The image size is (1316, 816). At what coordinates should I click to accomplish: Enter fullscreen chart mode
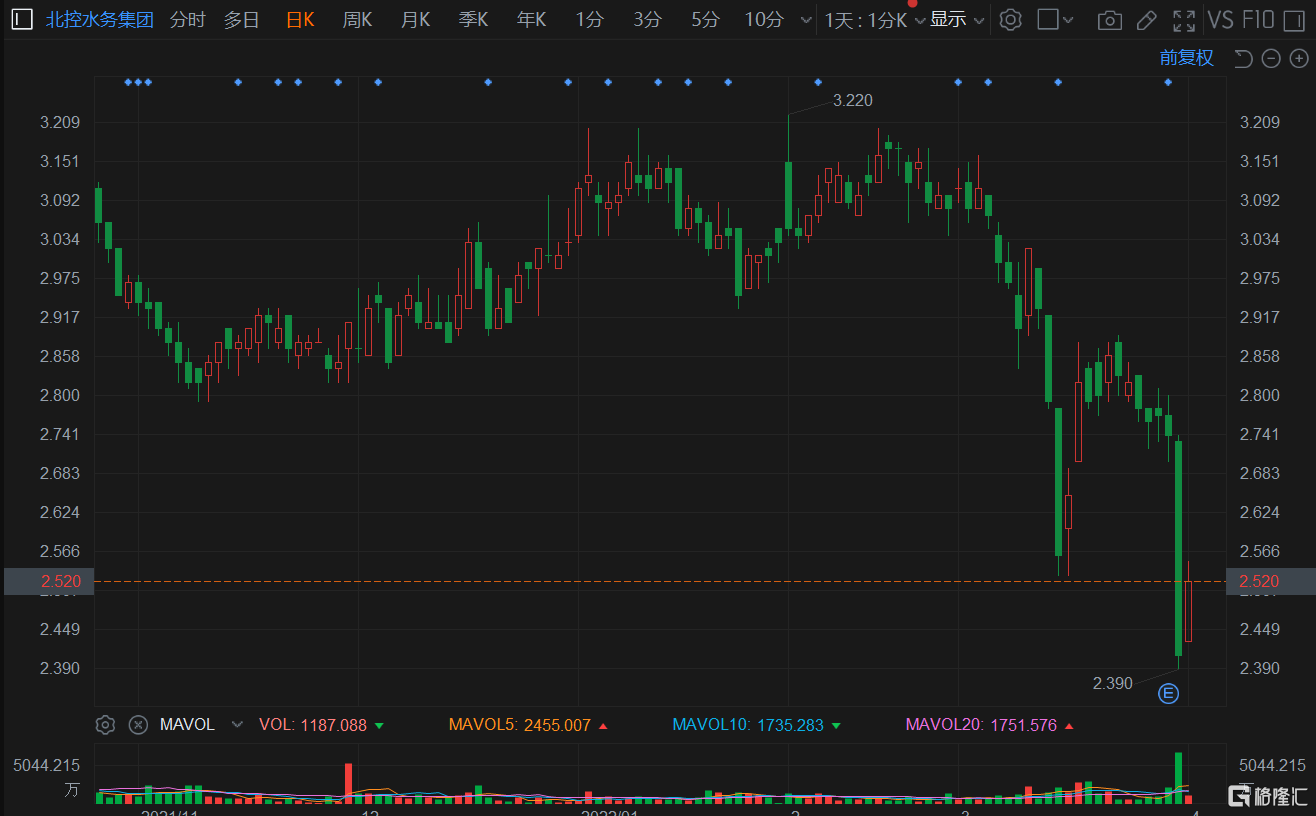click(x=1184, y=20)
